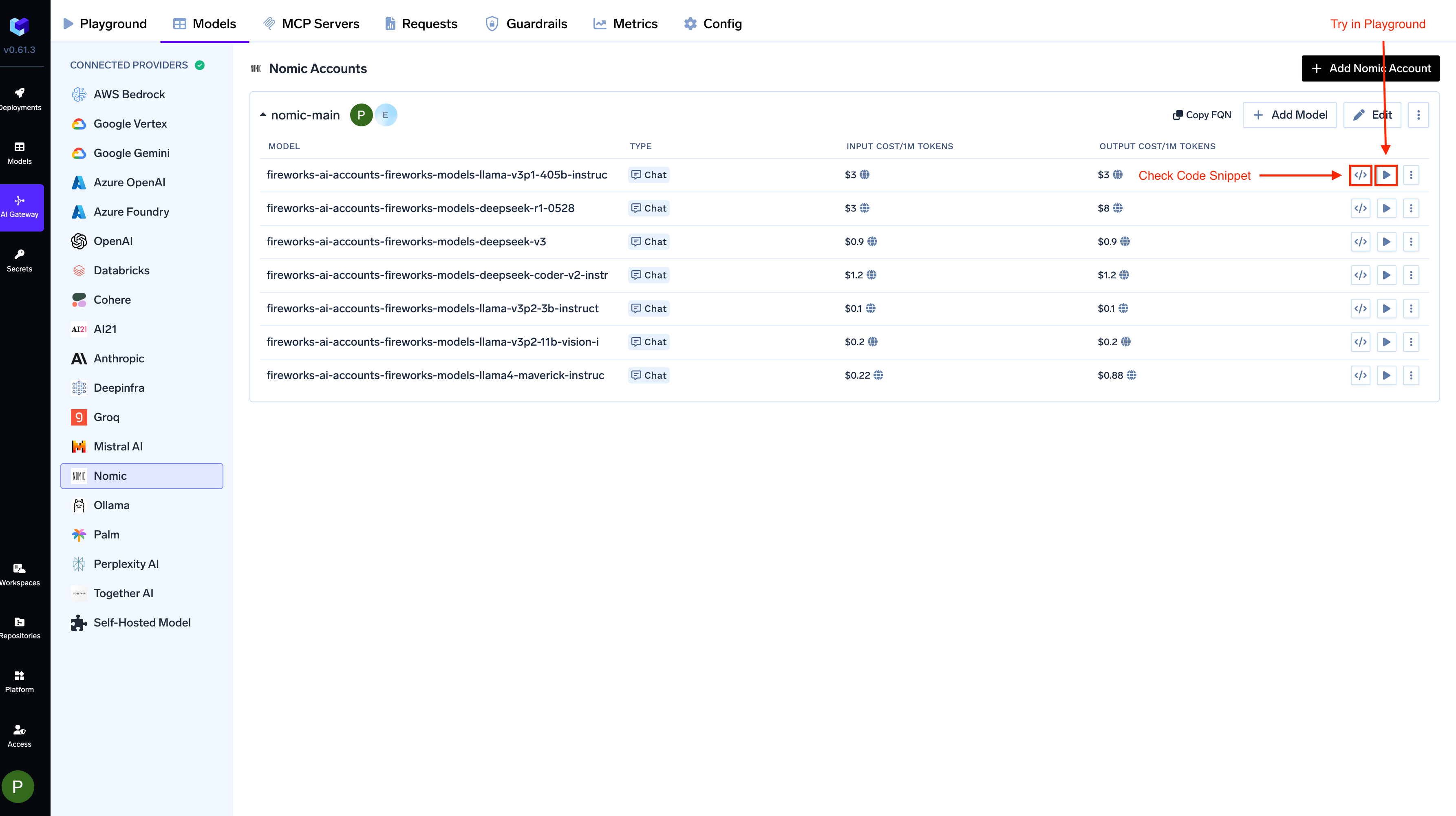Select Self-Hosted Model provider
The height and width of the screenshot is (816, 1456).
(x=142, y=623)
